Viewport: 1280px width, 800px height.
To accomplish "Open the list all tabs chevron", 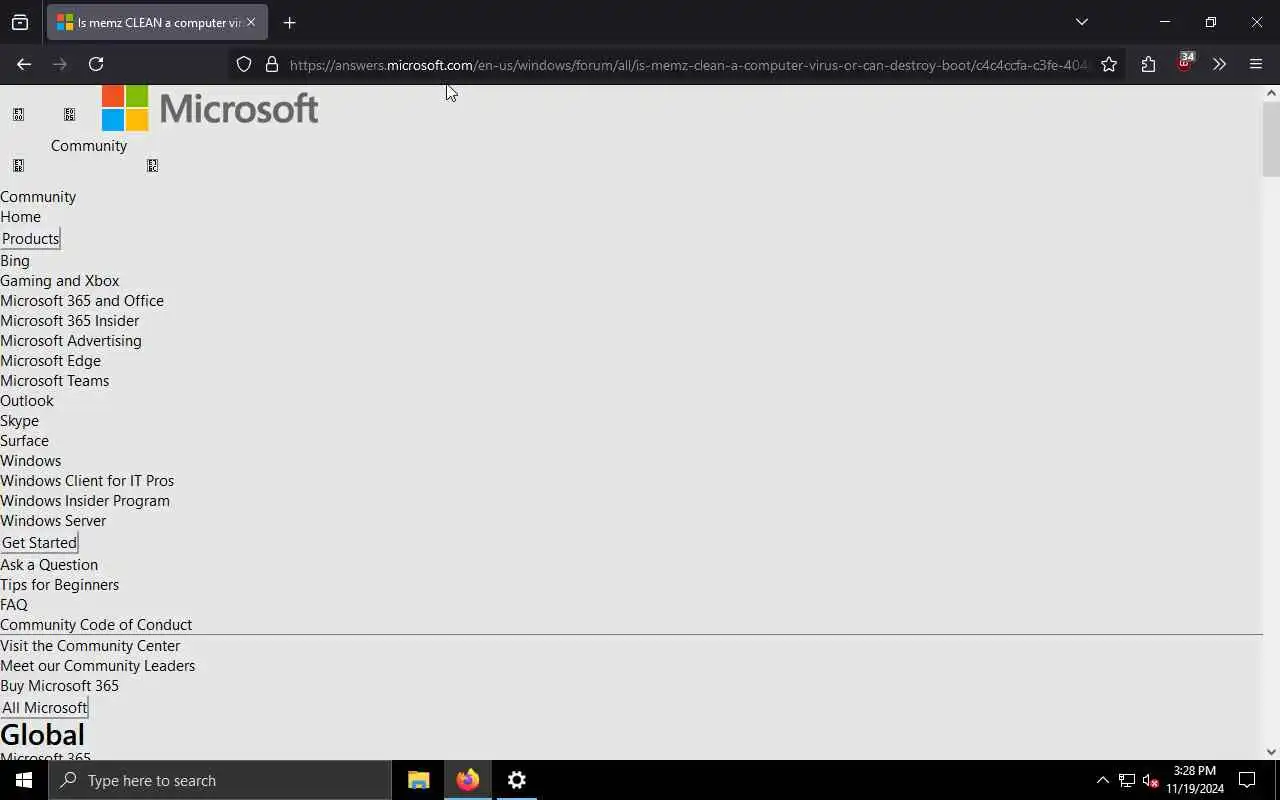I will 1081,22.
